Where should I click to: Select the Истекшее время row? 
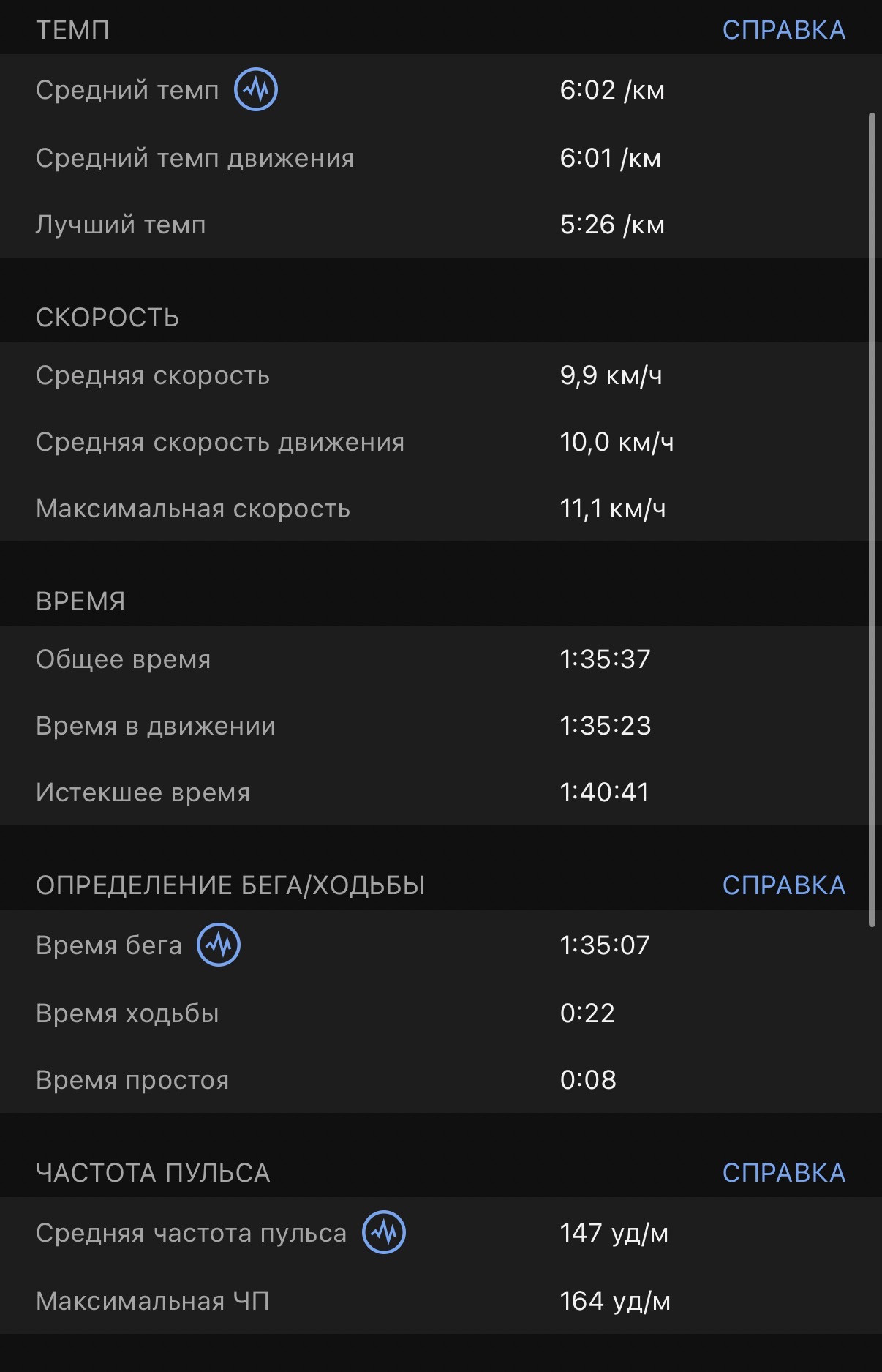(x=441, y=792)
